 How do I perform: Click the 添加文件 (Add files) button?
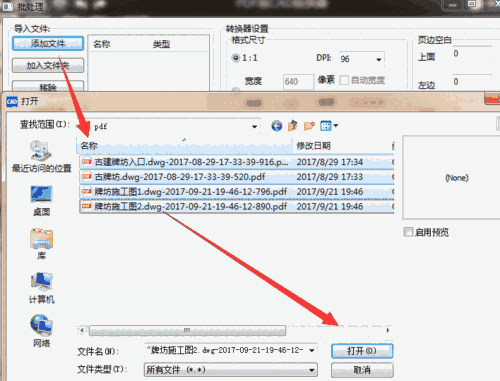tap(48, 43)
